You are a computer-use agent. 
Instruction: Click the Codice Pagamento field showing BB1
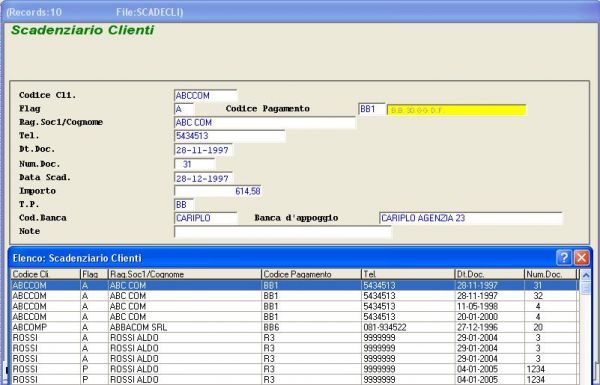(372, 109)
